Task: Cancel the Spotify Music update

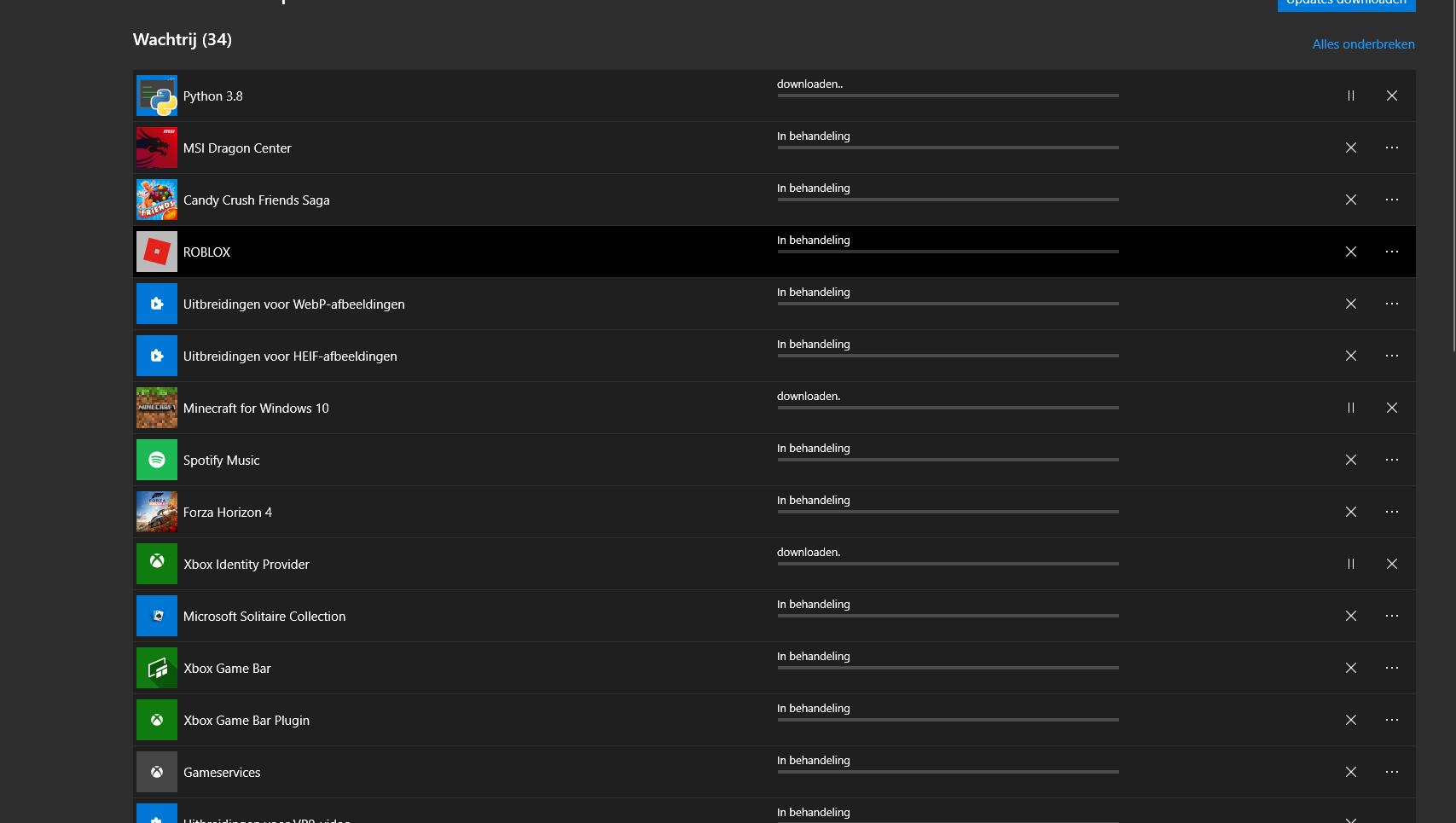Action: [1351, 460]
